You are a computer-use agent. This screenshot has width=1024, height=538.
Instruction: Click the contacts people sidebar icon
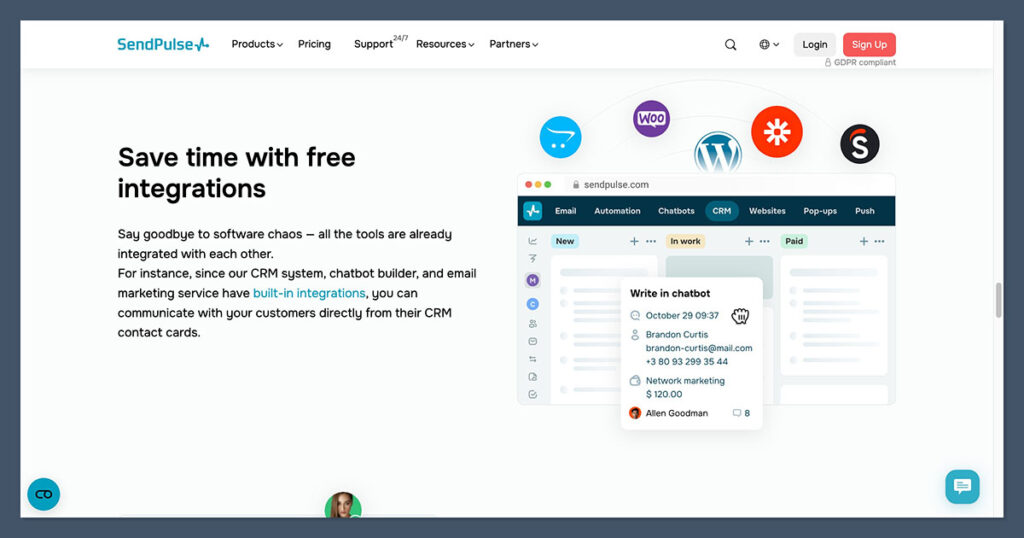point(533,324)
